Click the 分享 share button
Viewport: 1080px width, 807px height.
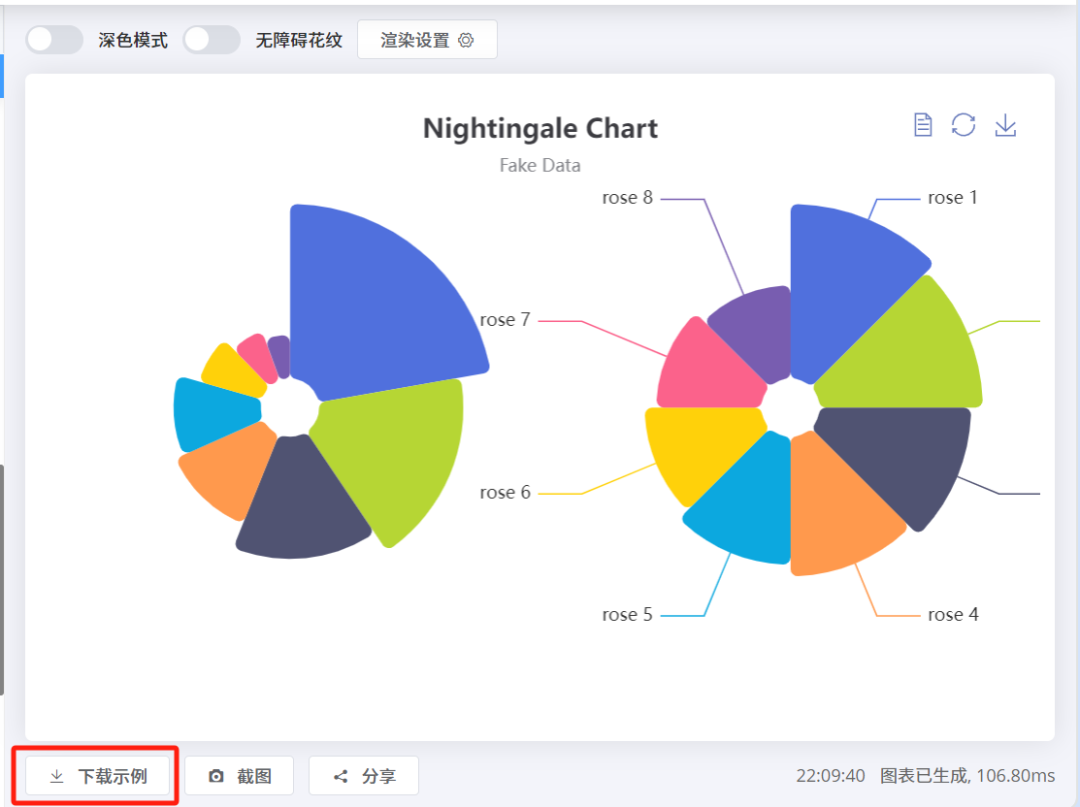pos(363,775)
